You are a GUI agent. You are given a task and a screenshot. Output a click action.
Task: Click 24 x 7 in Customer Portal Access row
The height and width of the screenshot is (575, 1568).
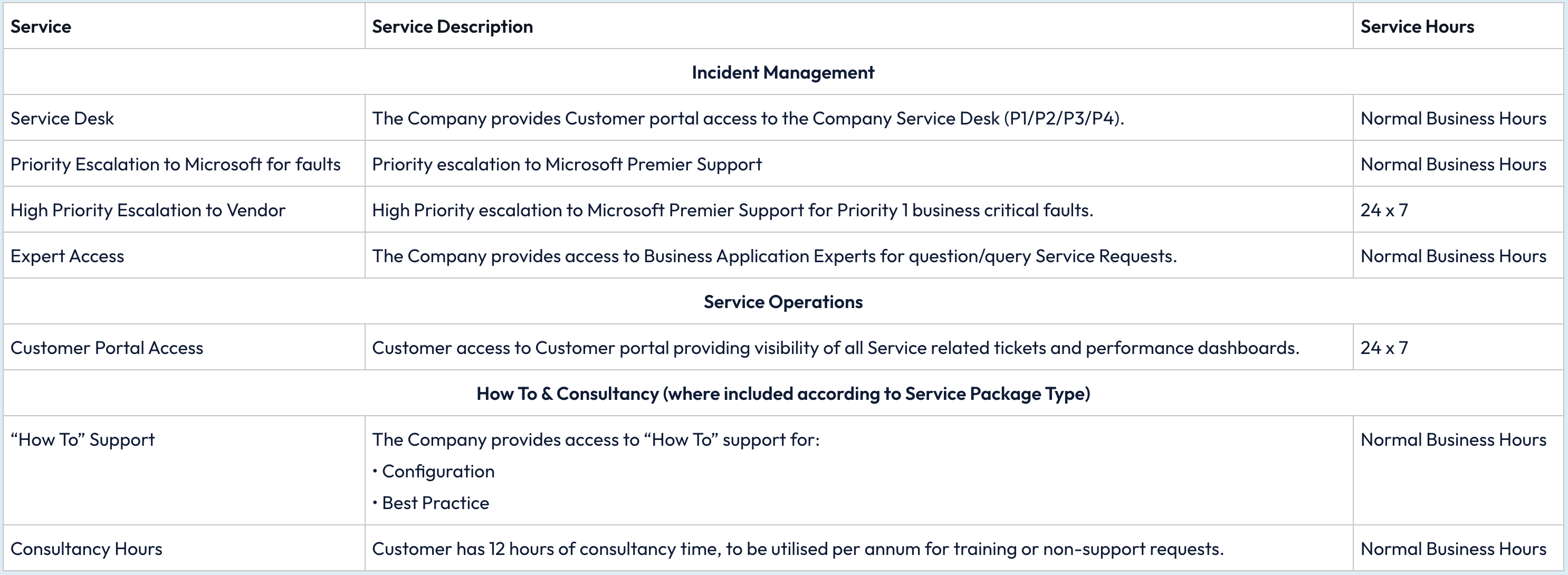coord(1384,348)
